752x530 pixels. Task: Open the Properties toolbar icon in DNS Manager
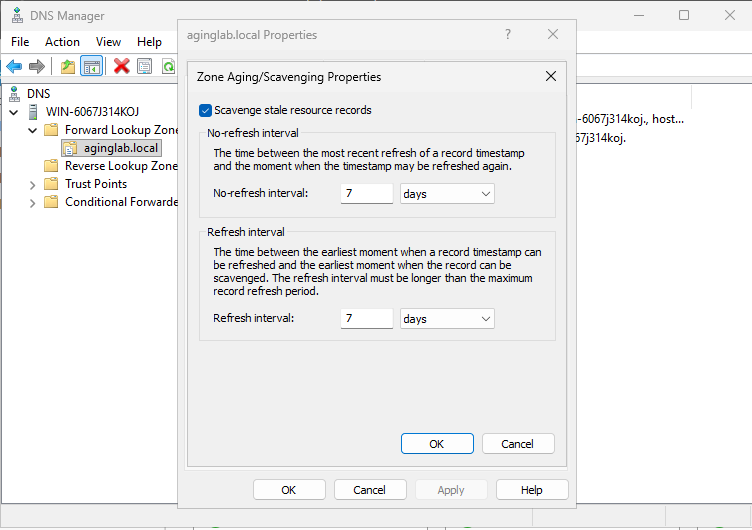click(x=144, y=66)
